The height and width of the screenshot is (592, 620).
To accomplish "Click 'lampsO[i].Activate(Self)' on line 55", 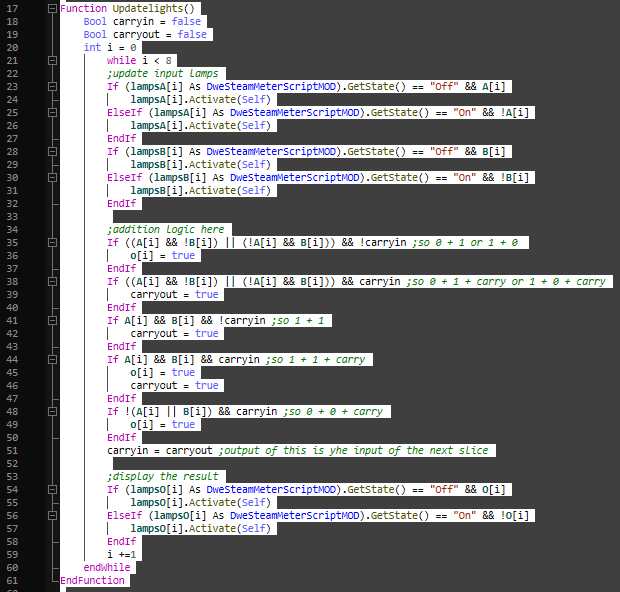I will (200, 503).
